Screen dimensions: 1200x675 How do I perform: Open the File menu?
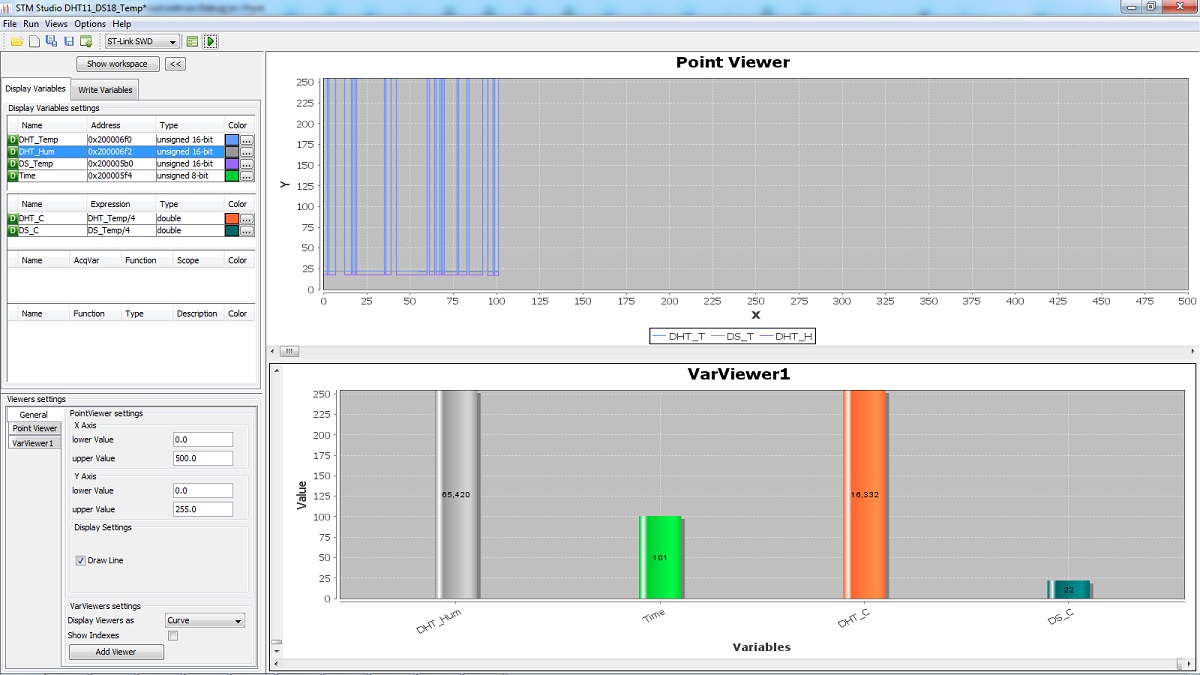point(10,23)
